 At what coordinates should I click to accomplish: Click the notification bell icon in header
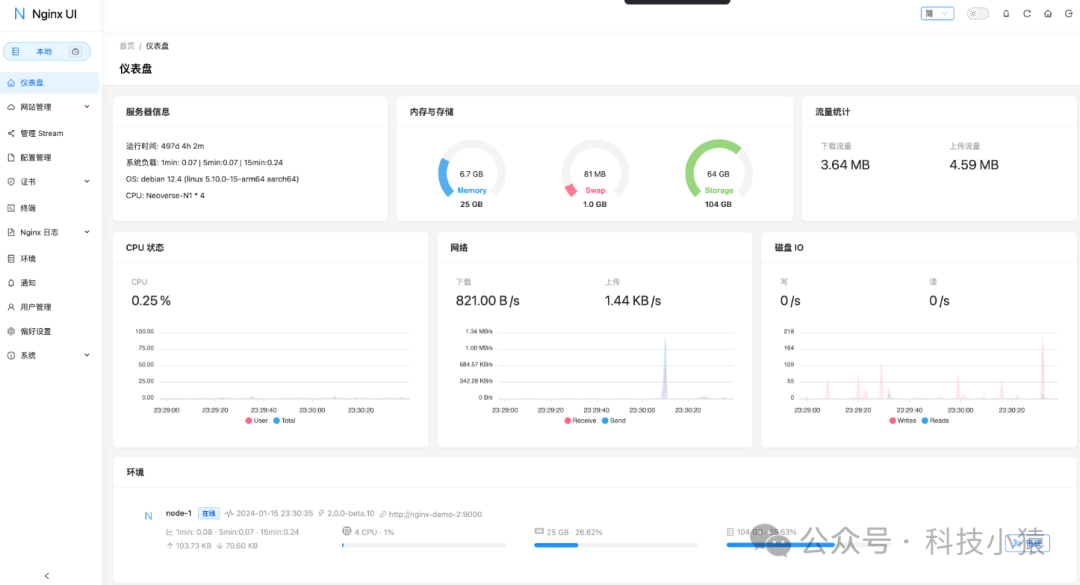pos(1006,14)
